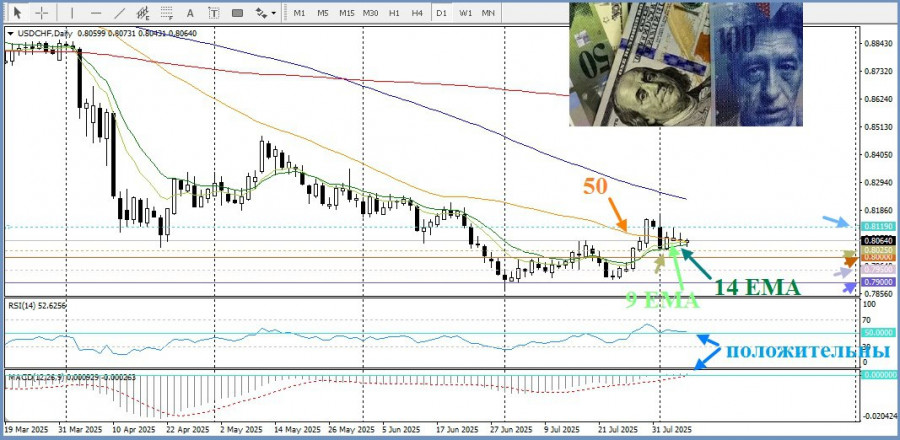Image resolution: width=900 pixels, height=440 pixels.
Task: Click the 0.85130 price scale value
Action: coord(879,127)
